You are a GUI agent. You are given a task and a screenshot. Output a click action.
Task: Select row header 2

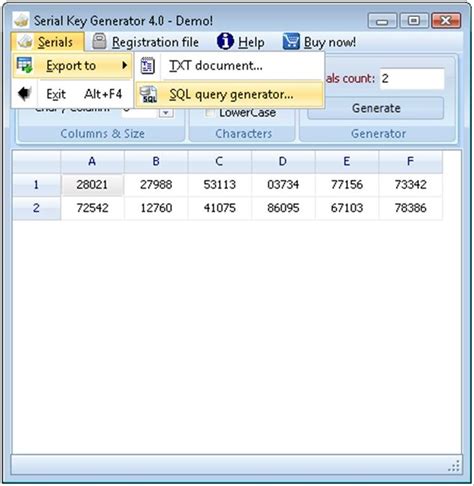click(37, 208)
